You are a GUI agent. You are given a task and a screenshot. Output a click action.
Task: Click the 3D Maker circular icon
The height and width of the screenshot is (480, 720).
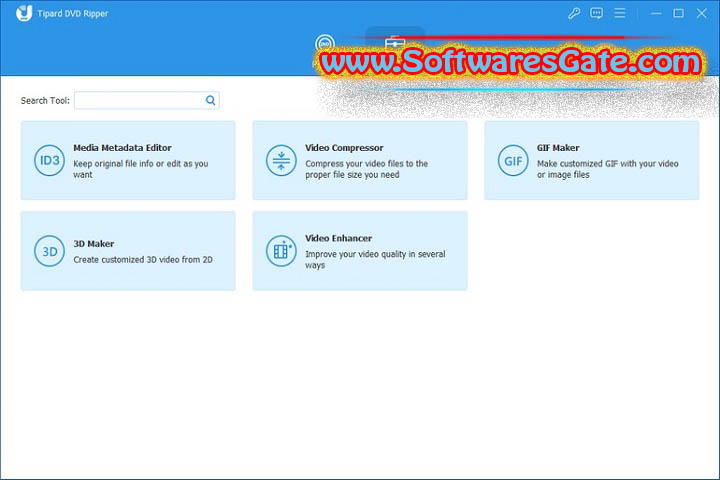50,251
